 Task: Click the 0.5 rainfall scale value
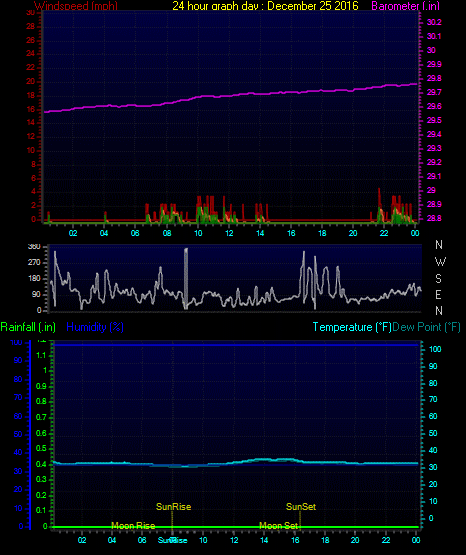pyautogui.click(x=41, y=448)
